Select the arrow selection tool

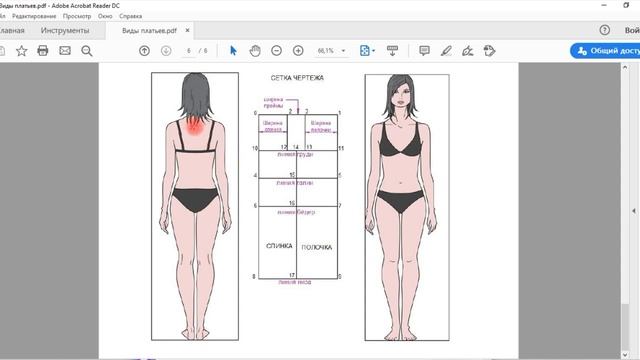click(x=233, y=51)
